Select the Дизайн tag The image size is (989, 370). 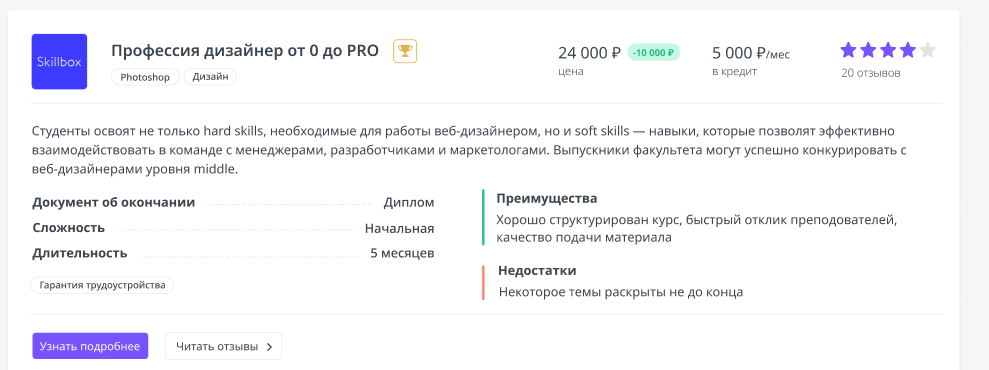click(210, 77)
